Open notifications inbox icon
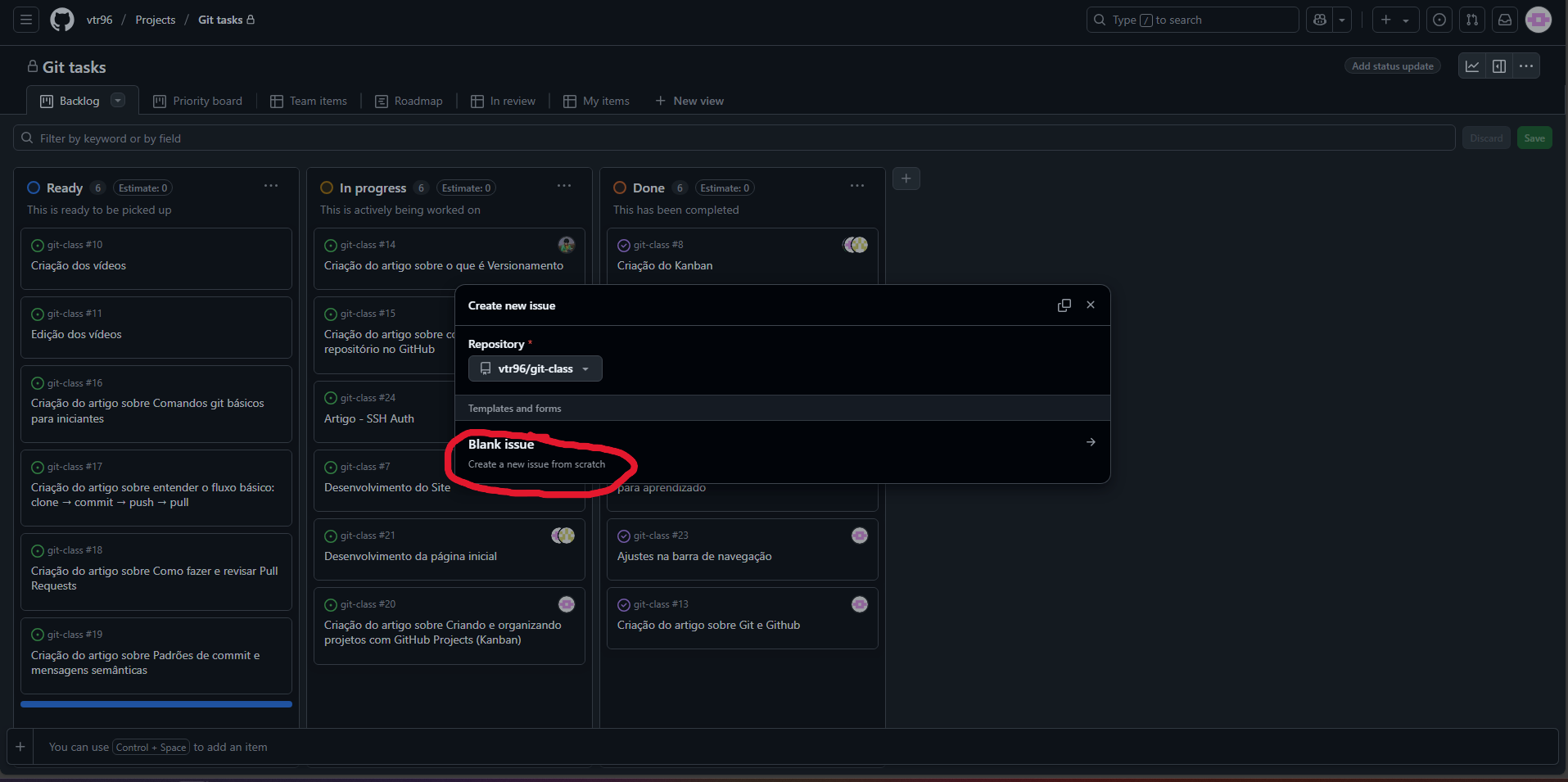 pos(1505,20)
